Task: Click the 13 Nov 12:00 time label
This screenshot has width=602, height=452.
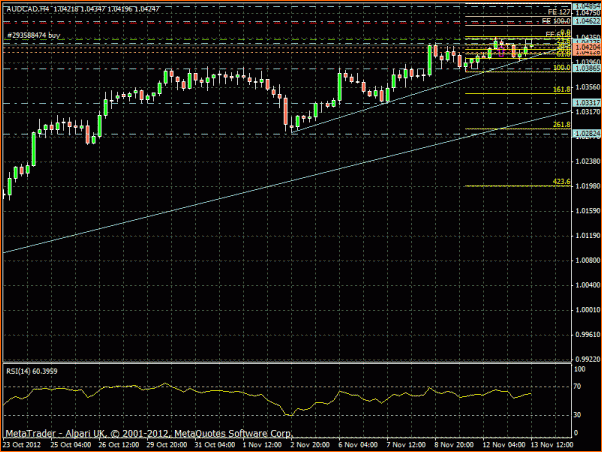Action: point(552,445)
